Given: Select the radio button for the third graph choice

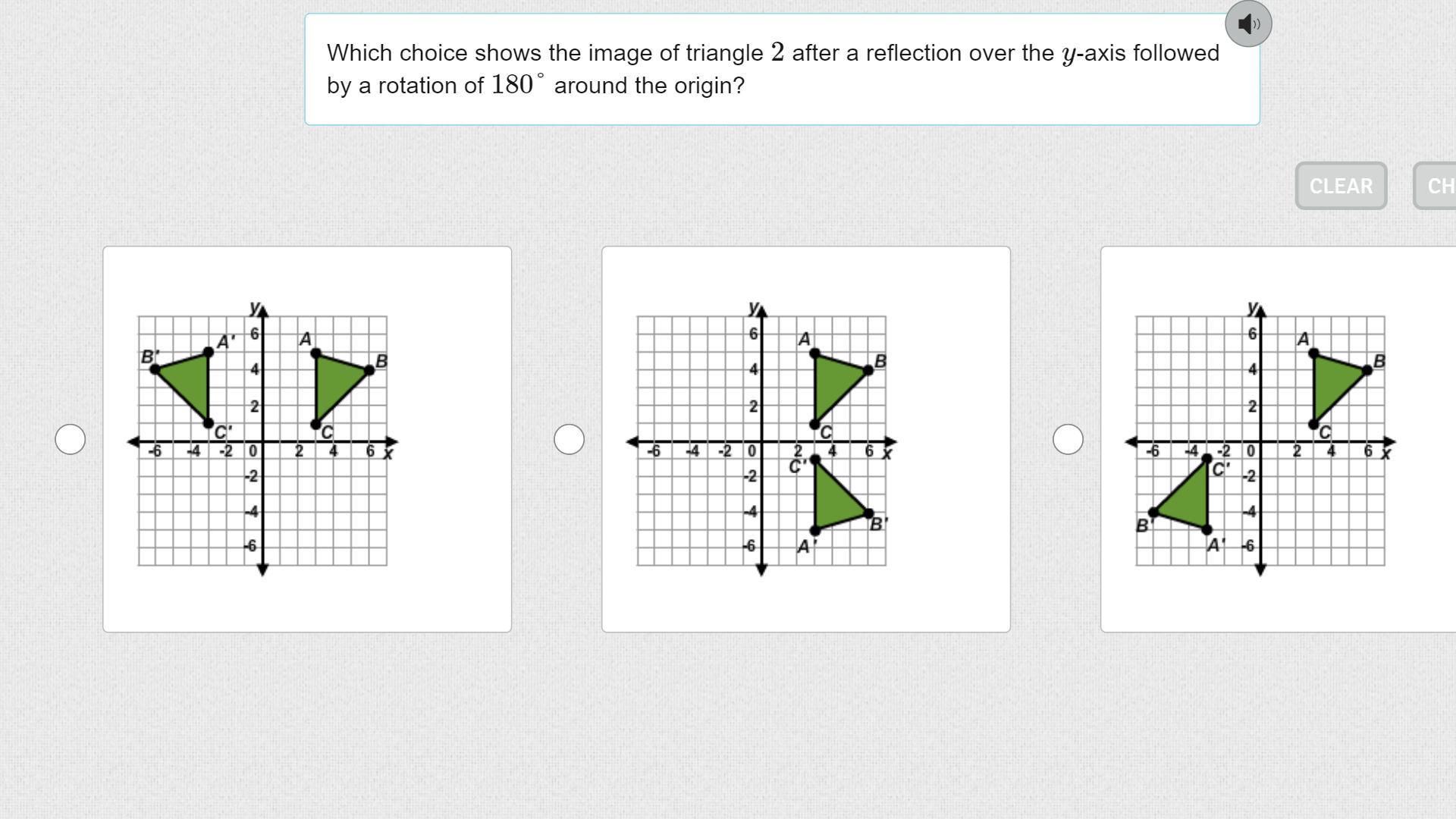Looking at the screenshot, I should [x=1068, y=439].
